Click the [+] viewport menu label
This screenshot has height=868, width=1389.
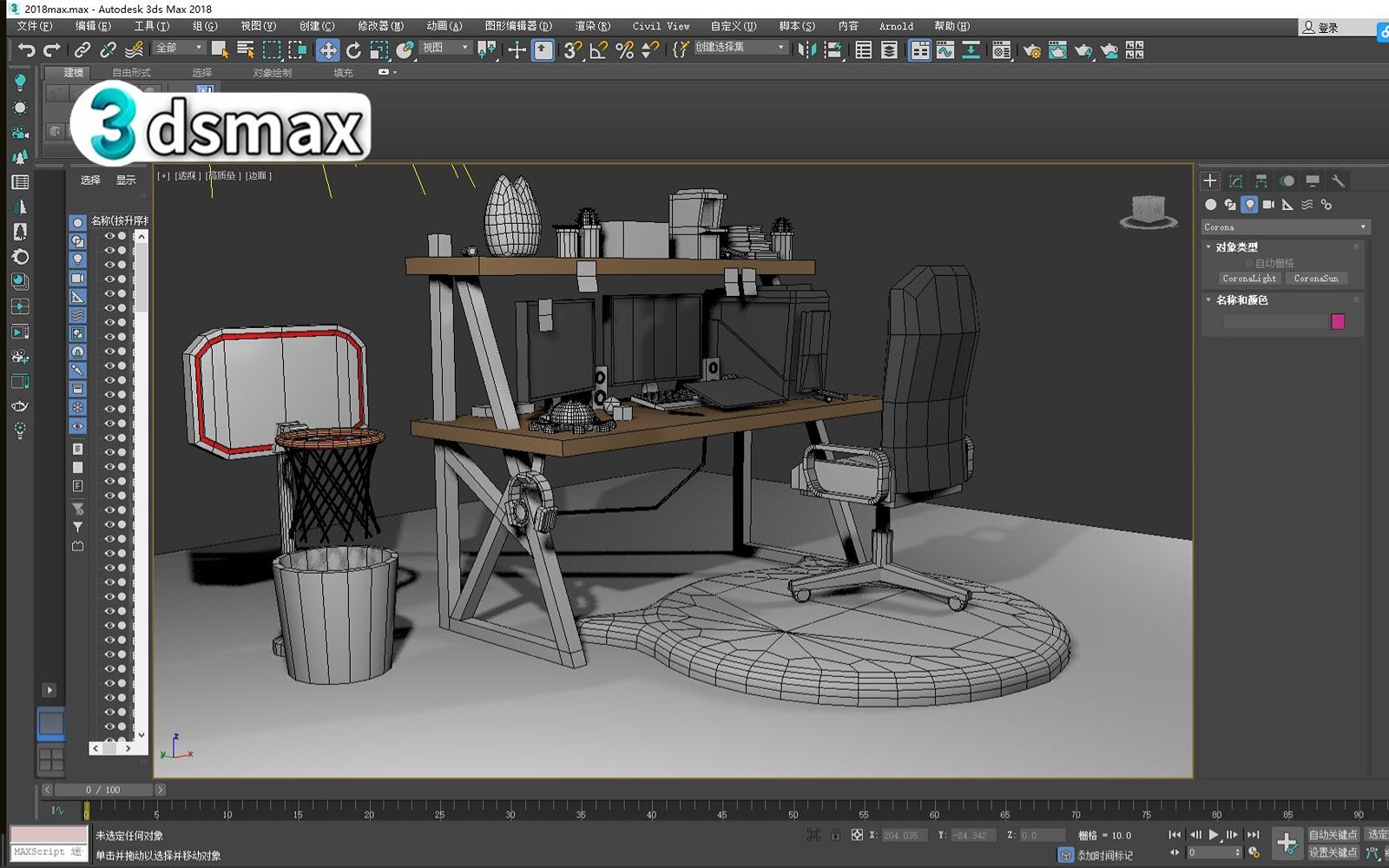point(164,175)
